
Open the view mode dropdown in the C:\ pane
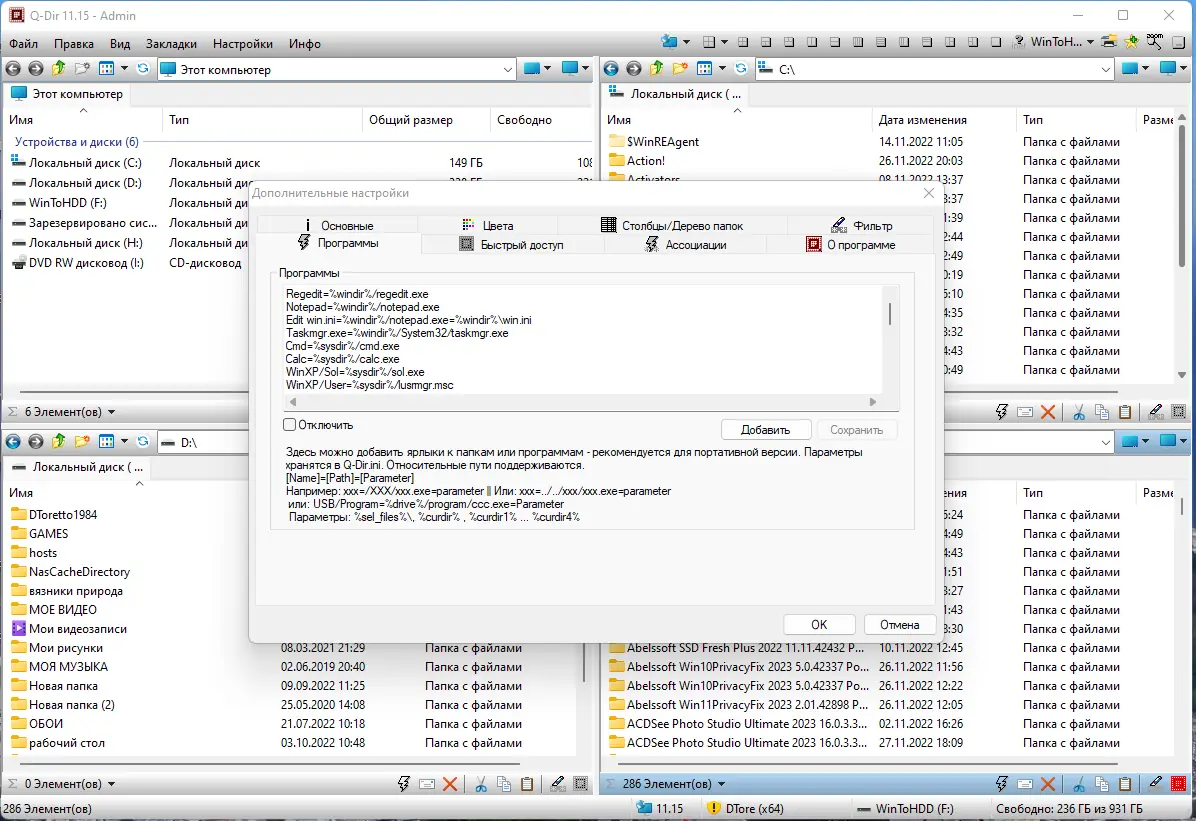[722, 69]
